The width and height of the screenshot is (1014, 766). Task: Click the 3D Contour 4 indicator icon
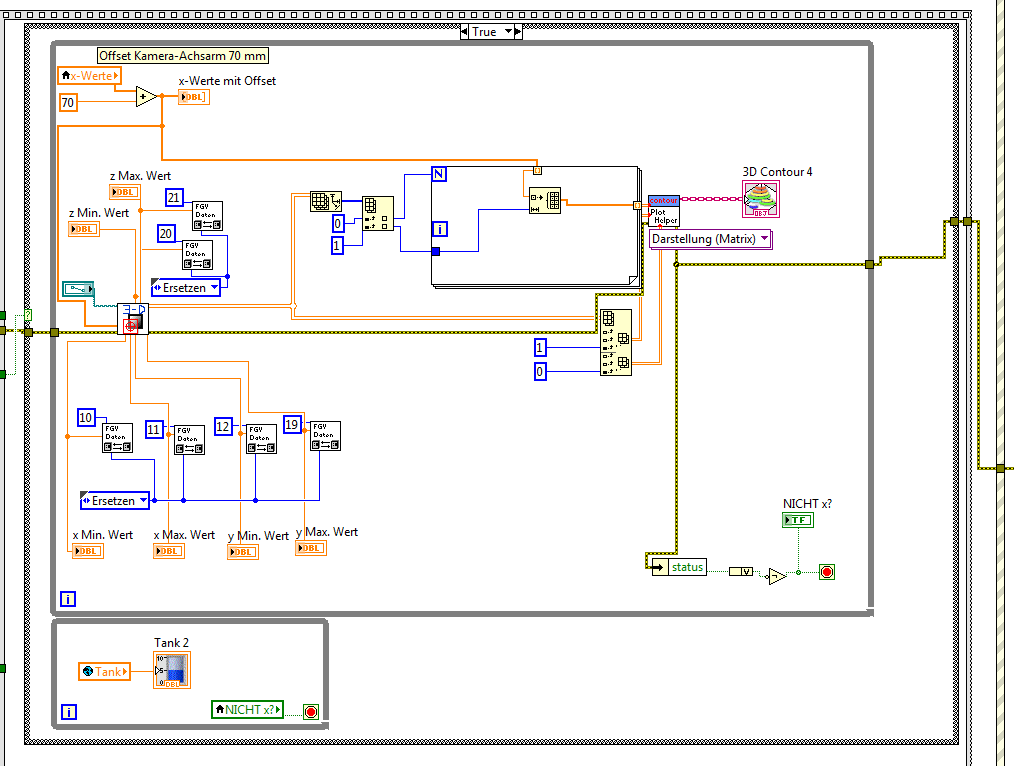click(x=761, y=199)
